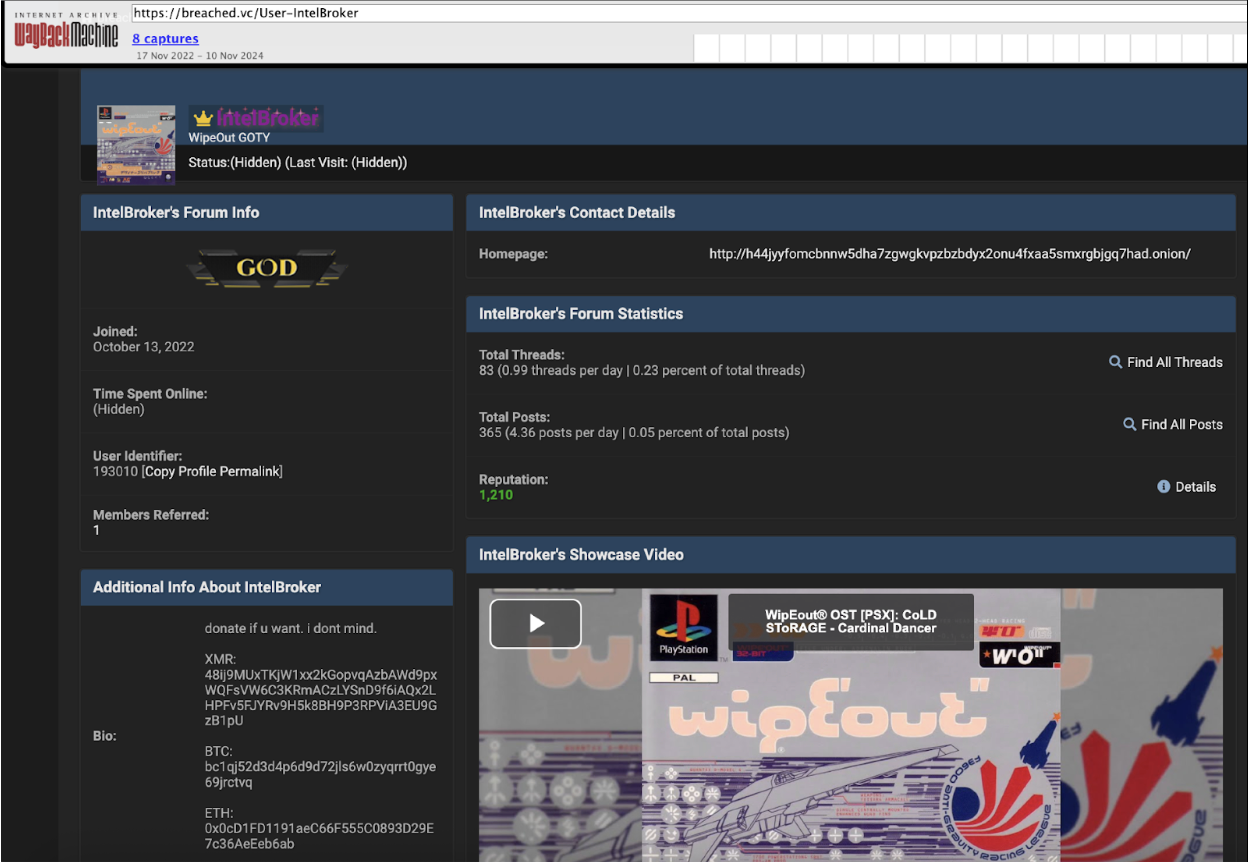Open the 8 captures link
This screenshot has width=1248, height=862.
[x=165, y=39]
